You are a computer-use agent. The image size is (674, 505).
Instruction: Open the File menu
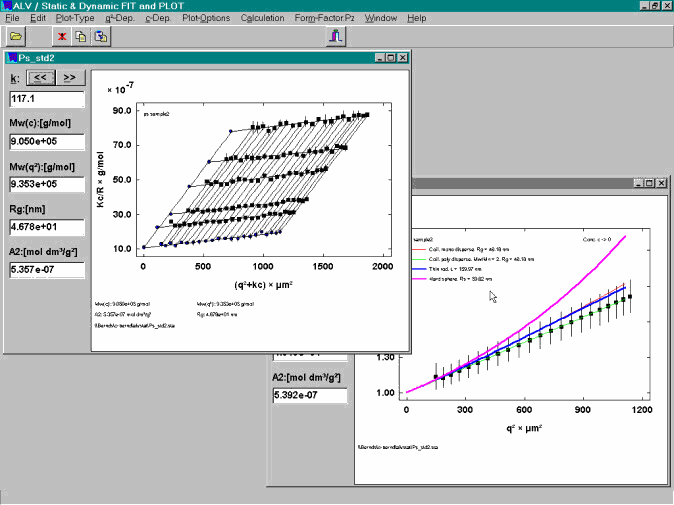click(x=13, y=18)
